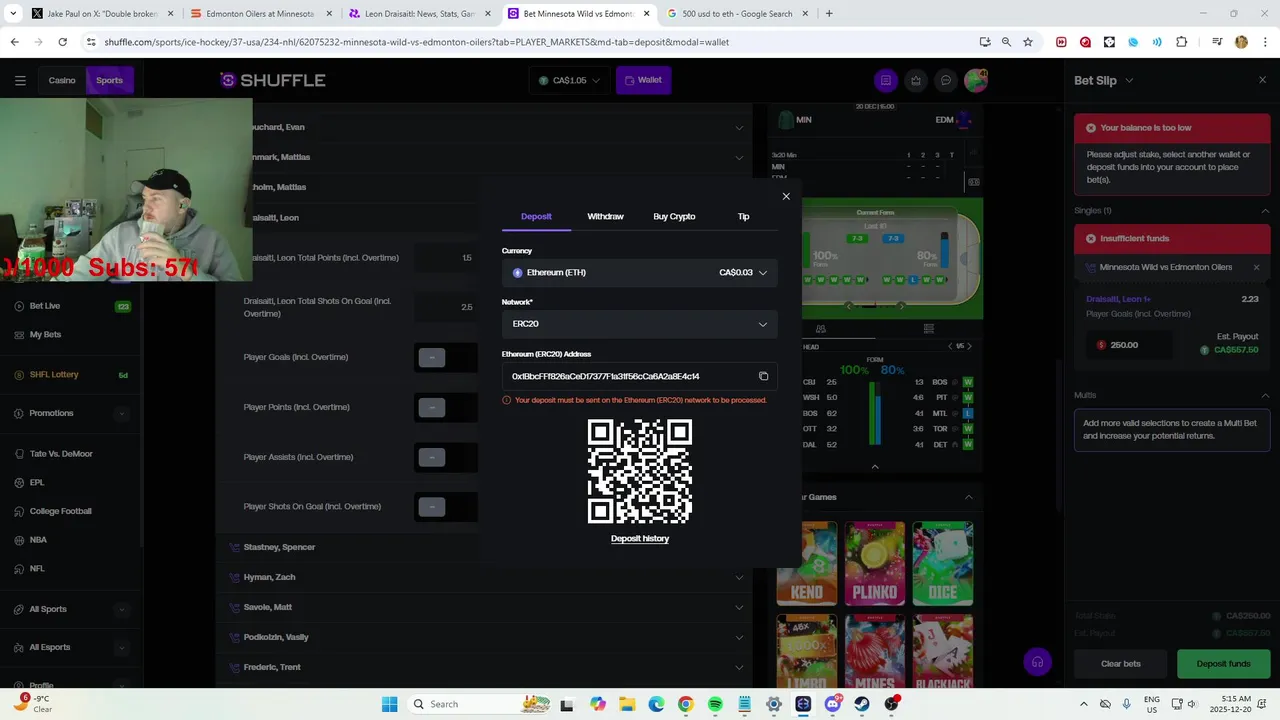
Task: Open the standings list icon tab
Action: click(x=929, y=328)
